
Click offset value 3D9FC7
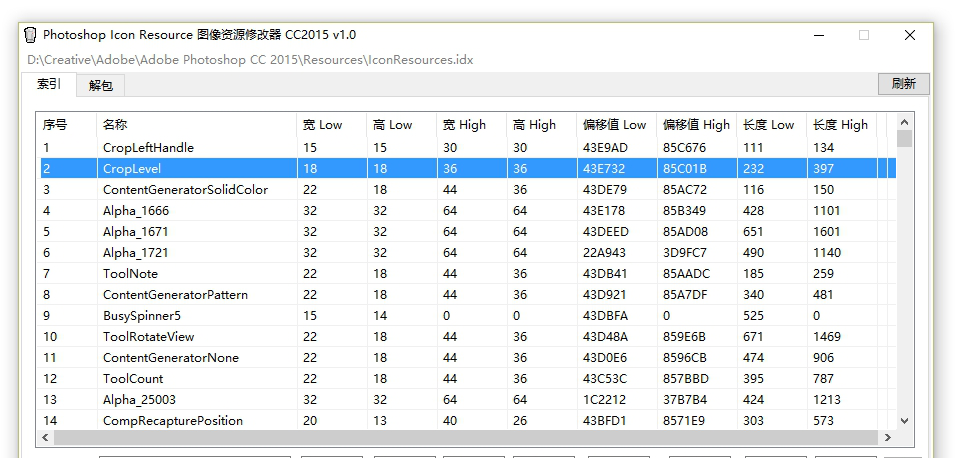[685, 253]
